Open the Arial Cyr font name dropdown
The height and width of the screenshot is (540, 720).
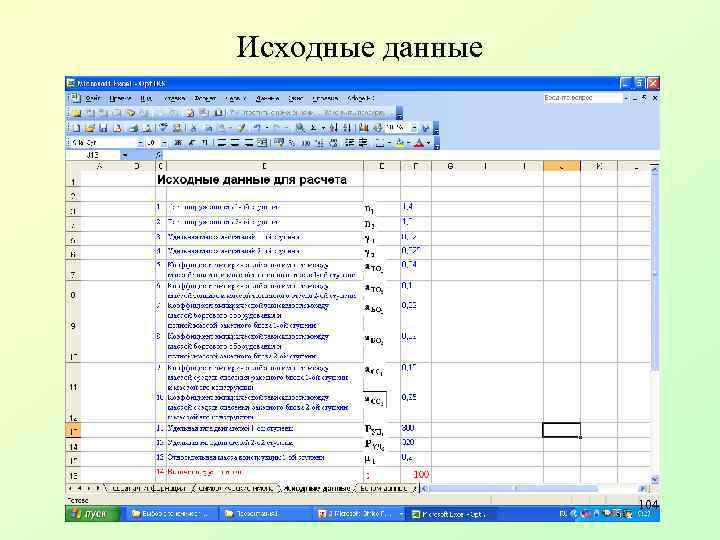click(x=141, y=143)
